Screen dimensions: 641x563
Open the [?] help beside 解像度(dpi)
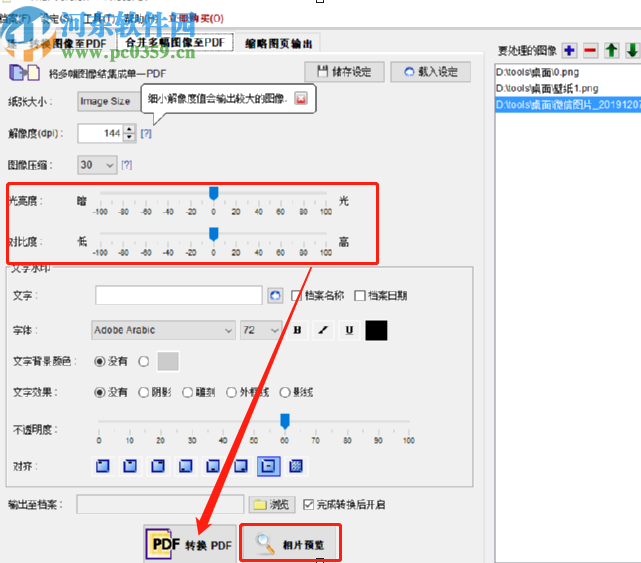[146, 133]
